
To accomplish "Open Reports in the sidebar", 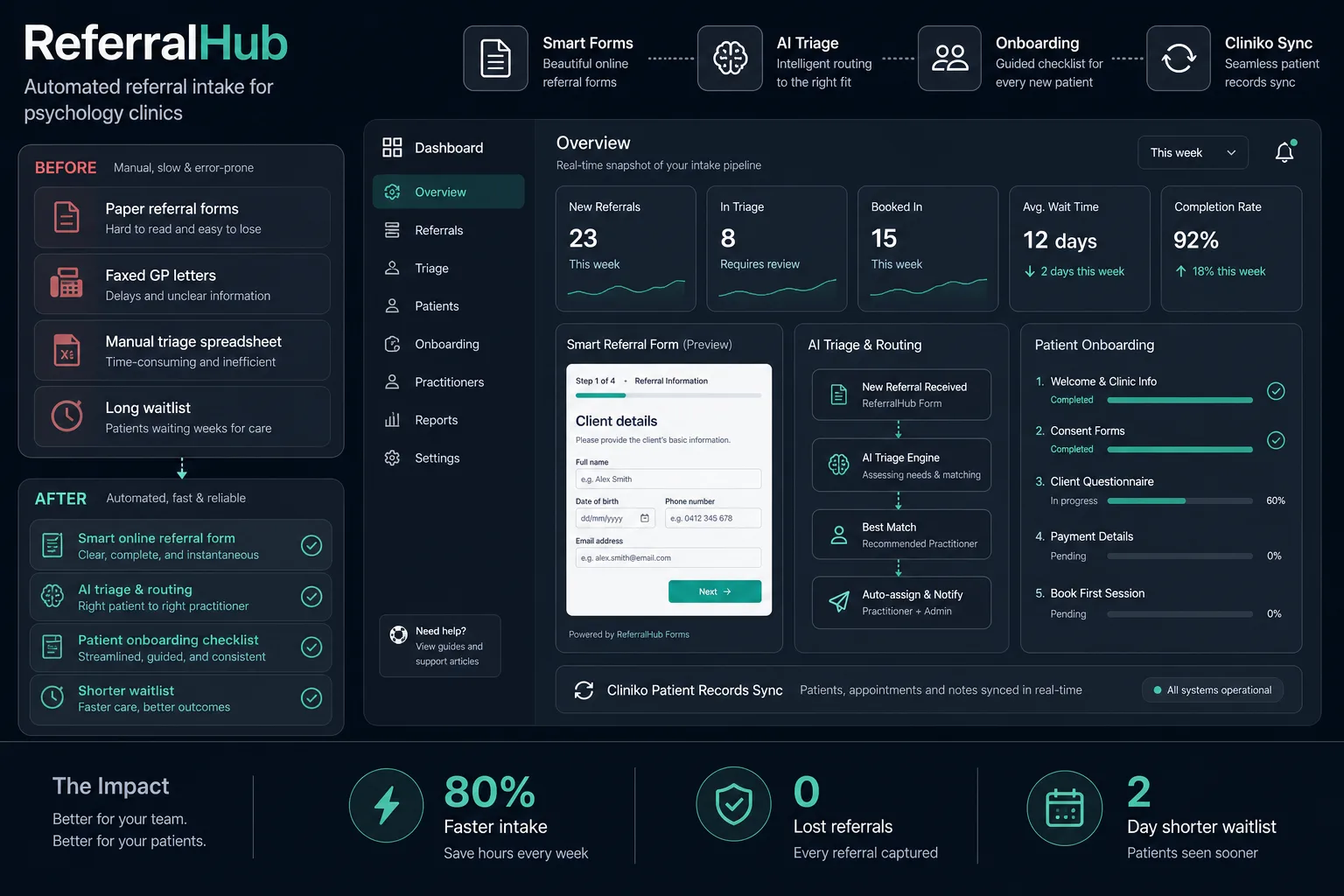I will pyautogui.click(x=448, y=420).
